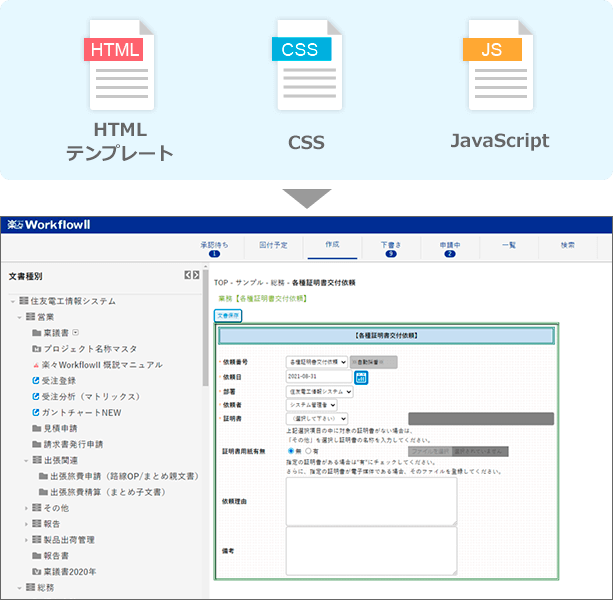Select the 無 radio button
Viewport: 613px width, 600px height.
coord(291,451)
